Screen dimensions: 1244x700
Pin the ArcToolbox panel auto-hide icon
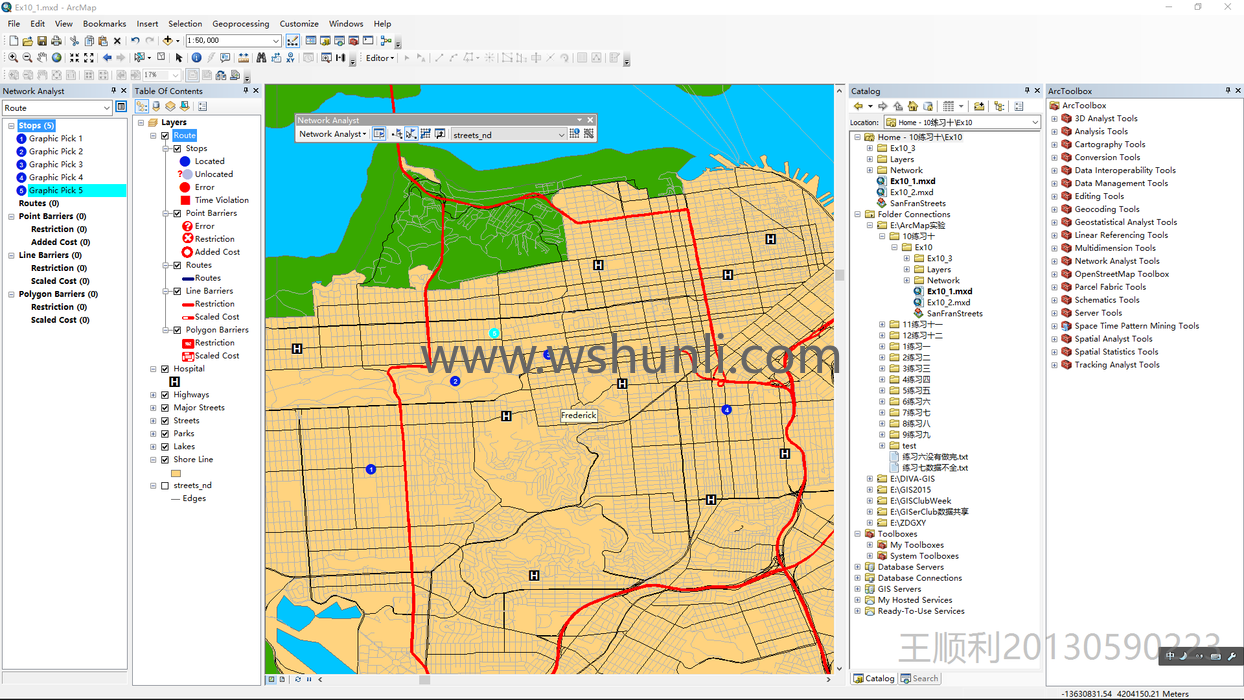pyautogui.click(x=1227, y=91)
